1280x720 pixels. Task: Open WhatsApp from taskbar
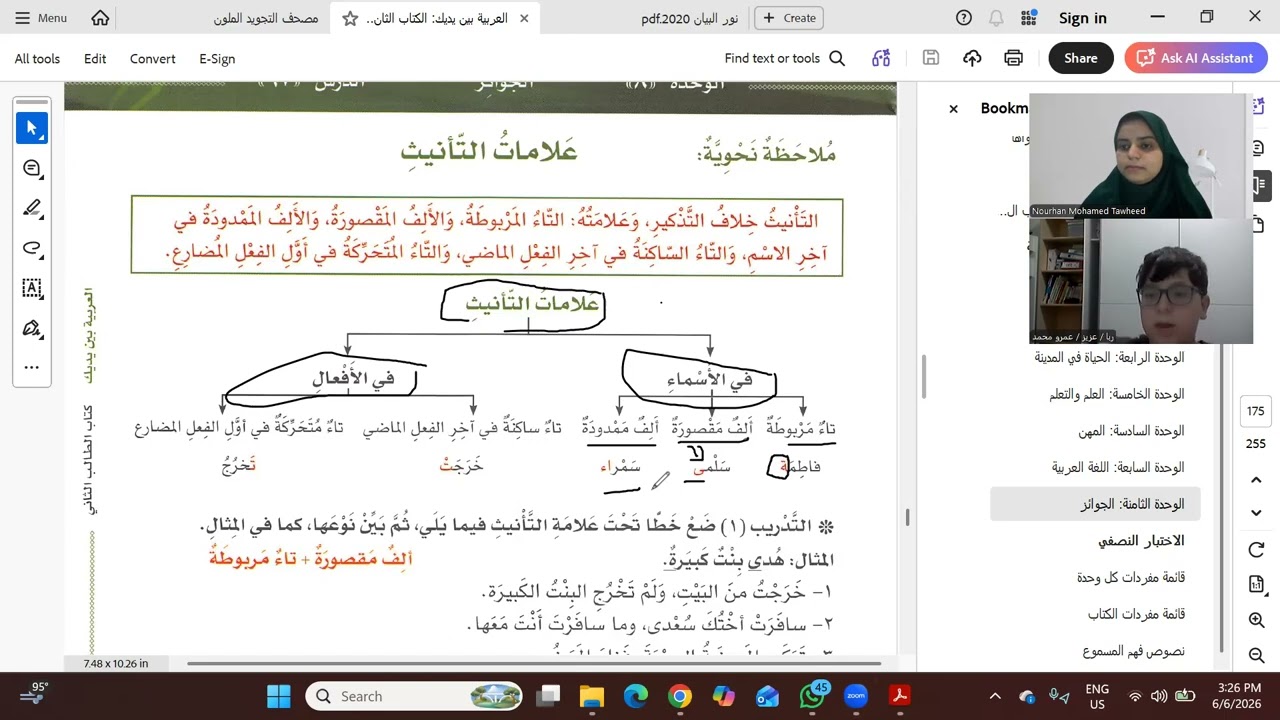click(812, 696)
